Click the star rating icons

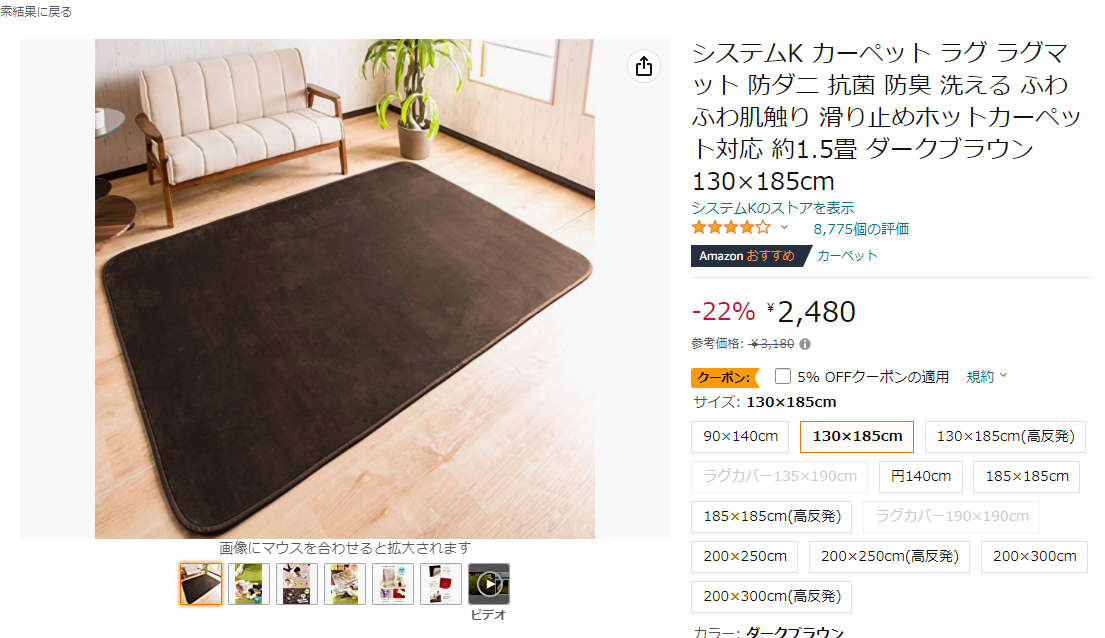click(731, 228)
